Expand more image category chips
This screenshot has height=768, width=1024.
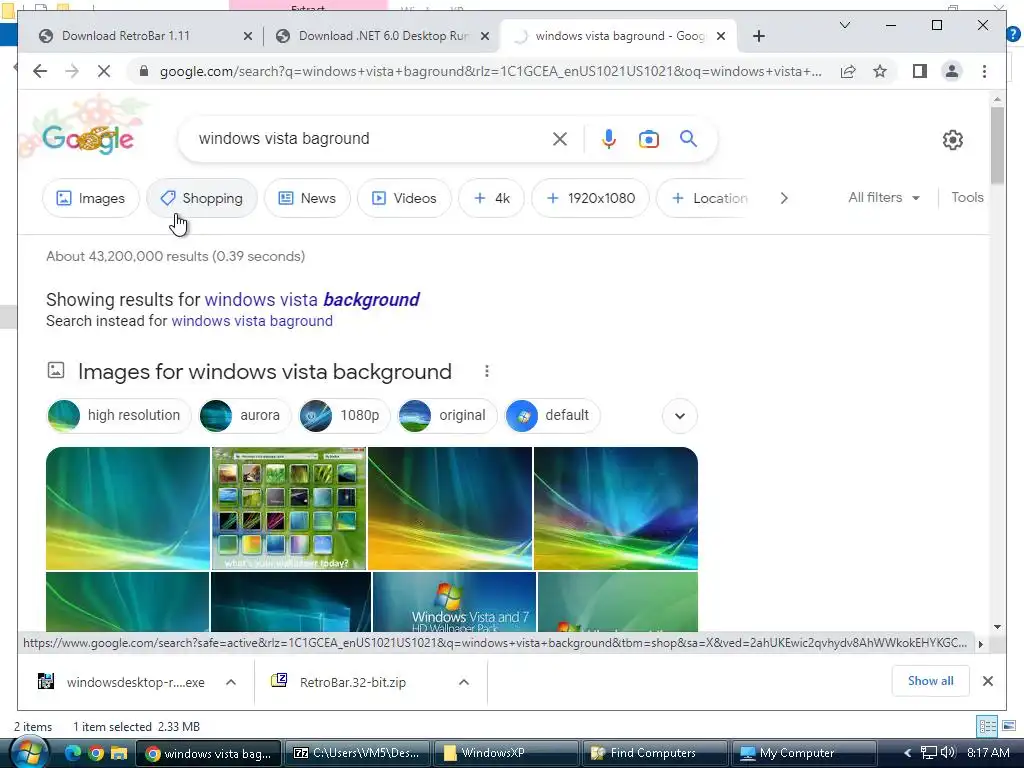(x=680, y=416)
